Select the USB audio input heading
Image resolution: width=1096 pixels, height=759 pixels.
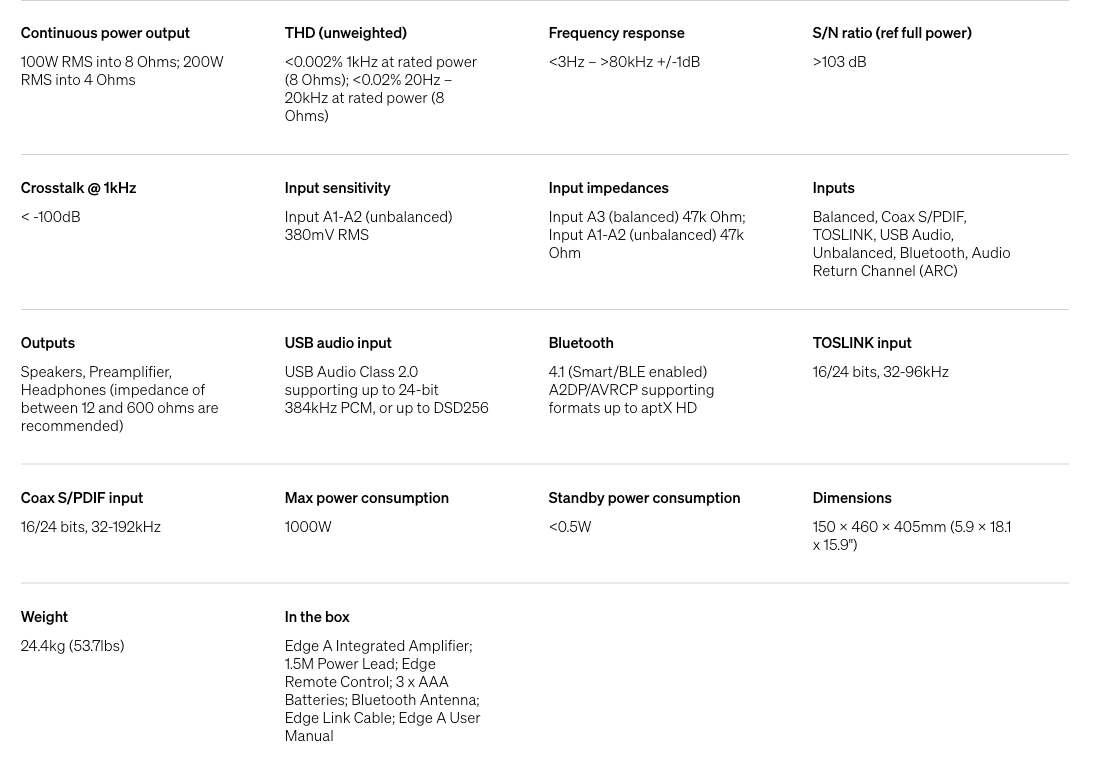coord(338,343)
